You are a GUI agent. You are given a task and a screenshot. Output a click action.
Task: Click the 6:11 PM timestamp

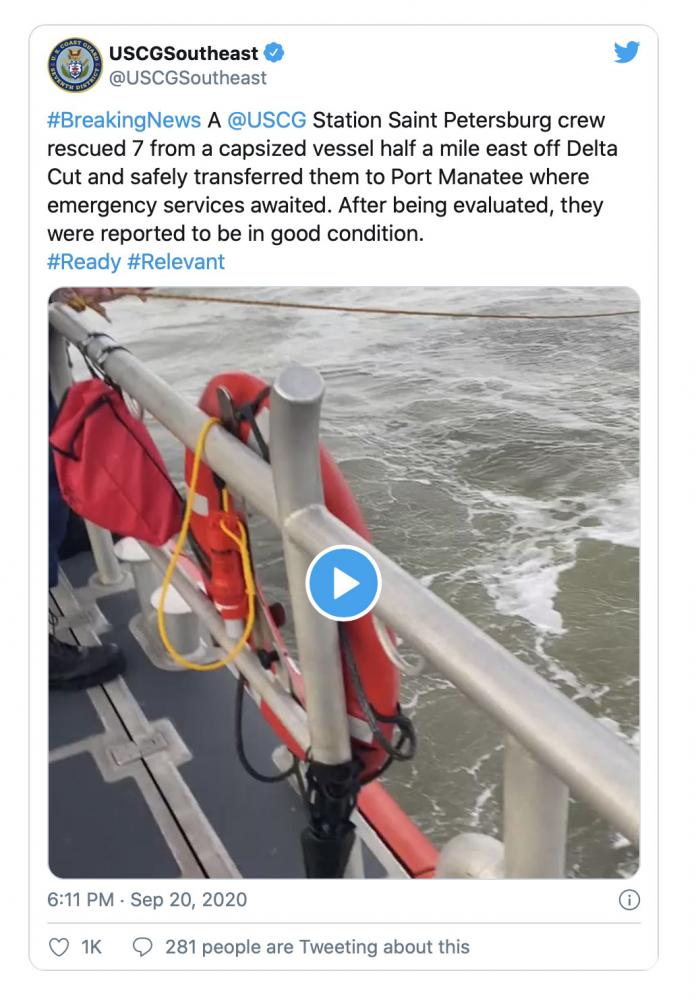point(80,899)
